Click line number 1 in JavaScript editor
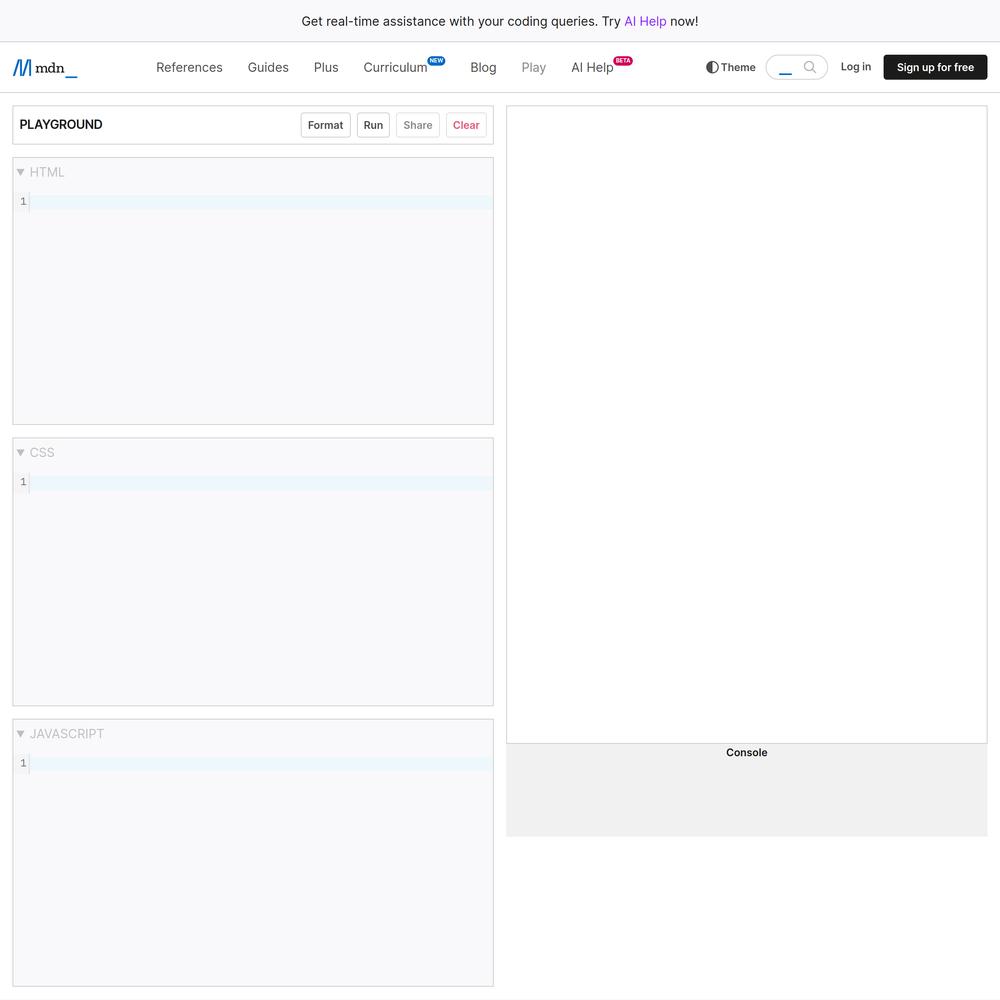Viewport: 1000px width, 1000px height. click(23, 763)
